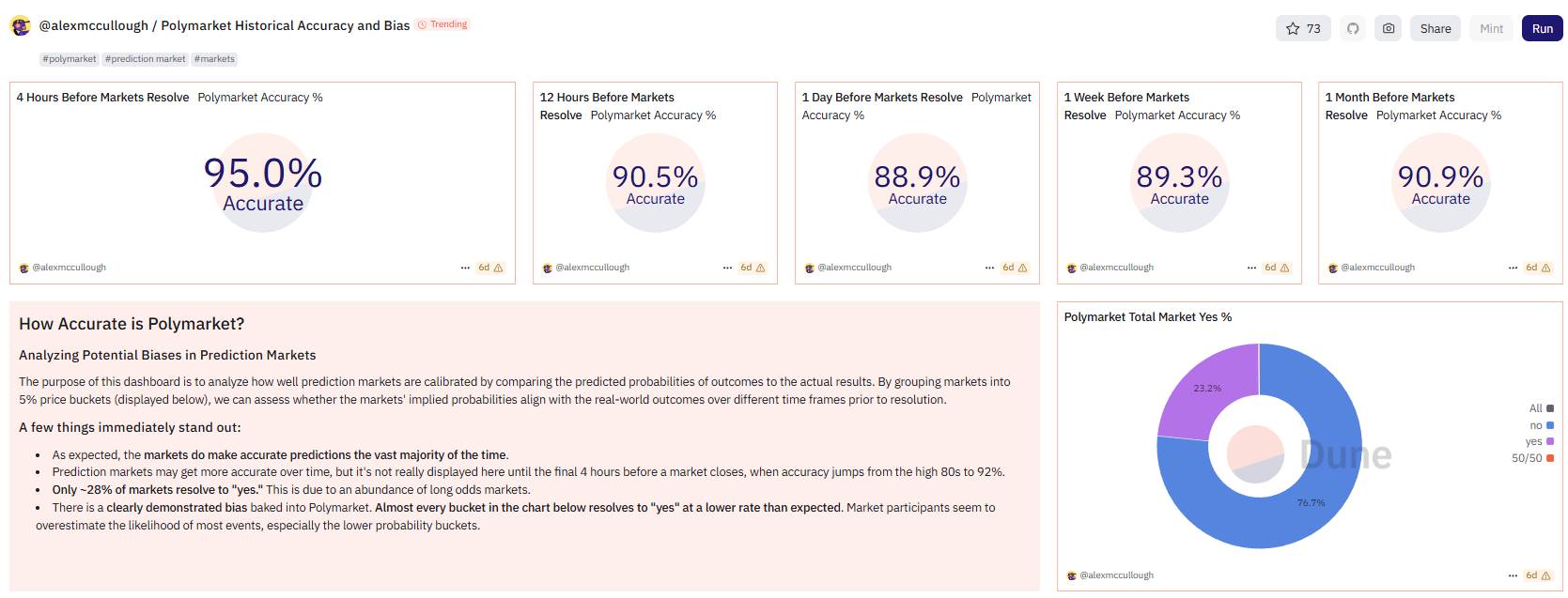Screen dimensions: 1568x598
Task: Open the #polymarket tag
Action: (70, 59)
